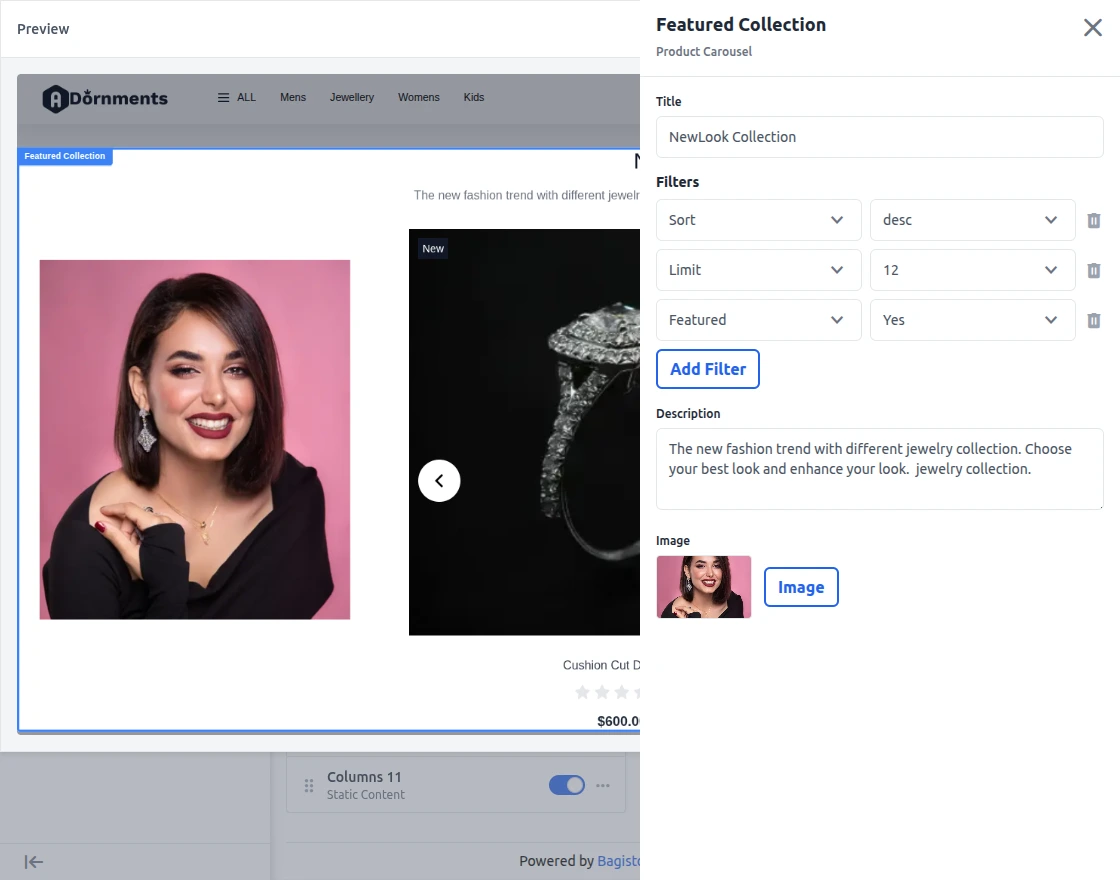1120x880 pixels.
Task: Click the Static Content label
Action: (366, 794)
